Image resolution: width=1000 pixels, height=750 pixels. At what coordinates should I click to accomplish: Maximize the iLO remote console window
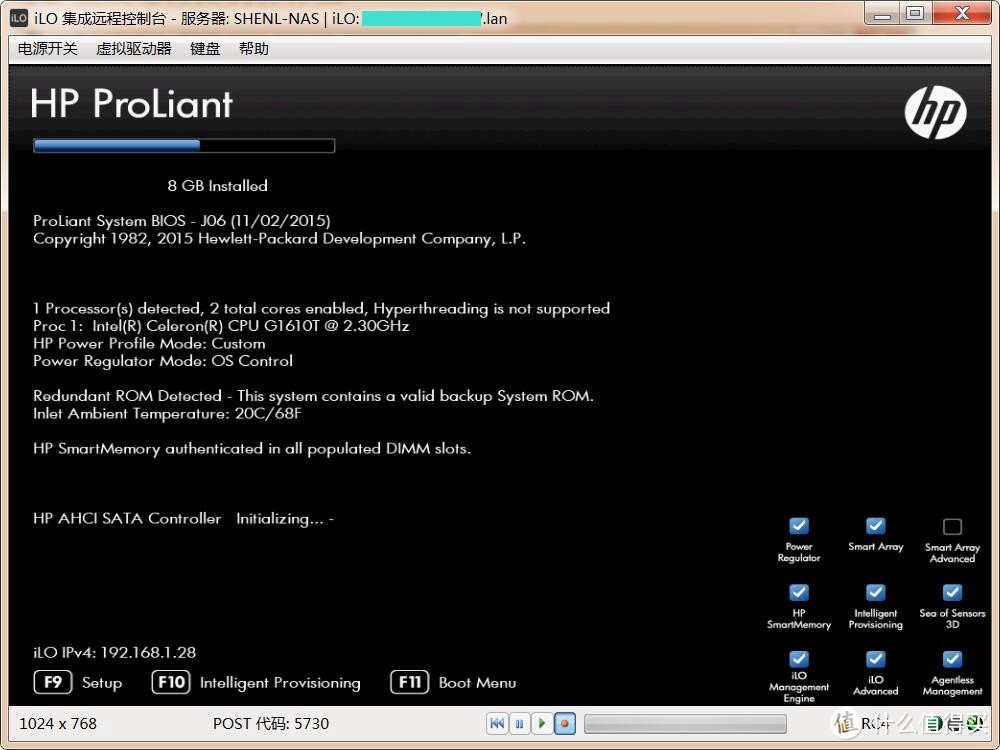(x=916, y=13)
